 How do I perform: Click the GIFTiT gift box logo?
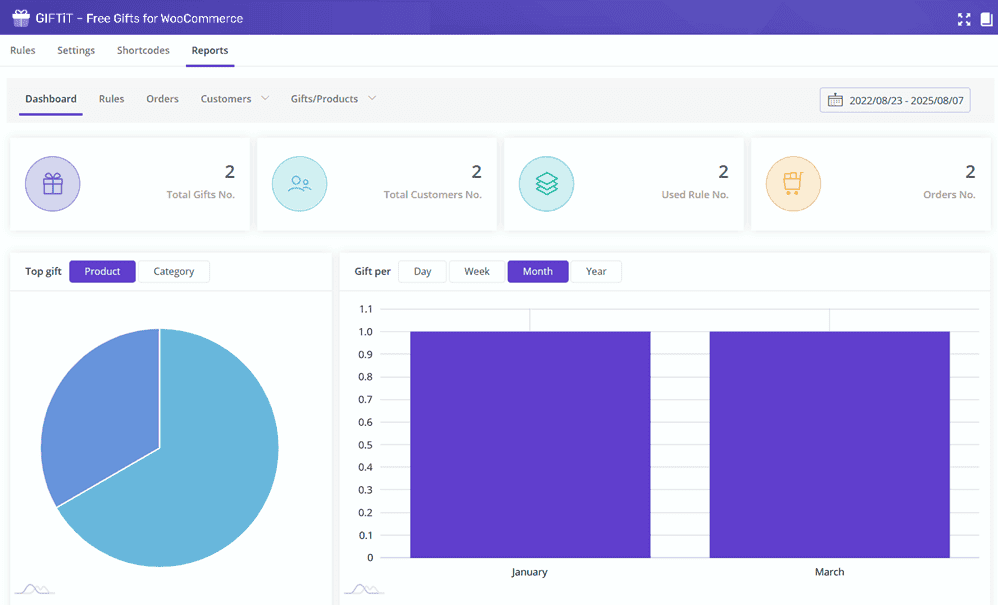(x=21, y=18)
